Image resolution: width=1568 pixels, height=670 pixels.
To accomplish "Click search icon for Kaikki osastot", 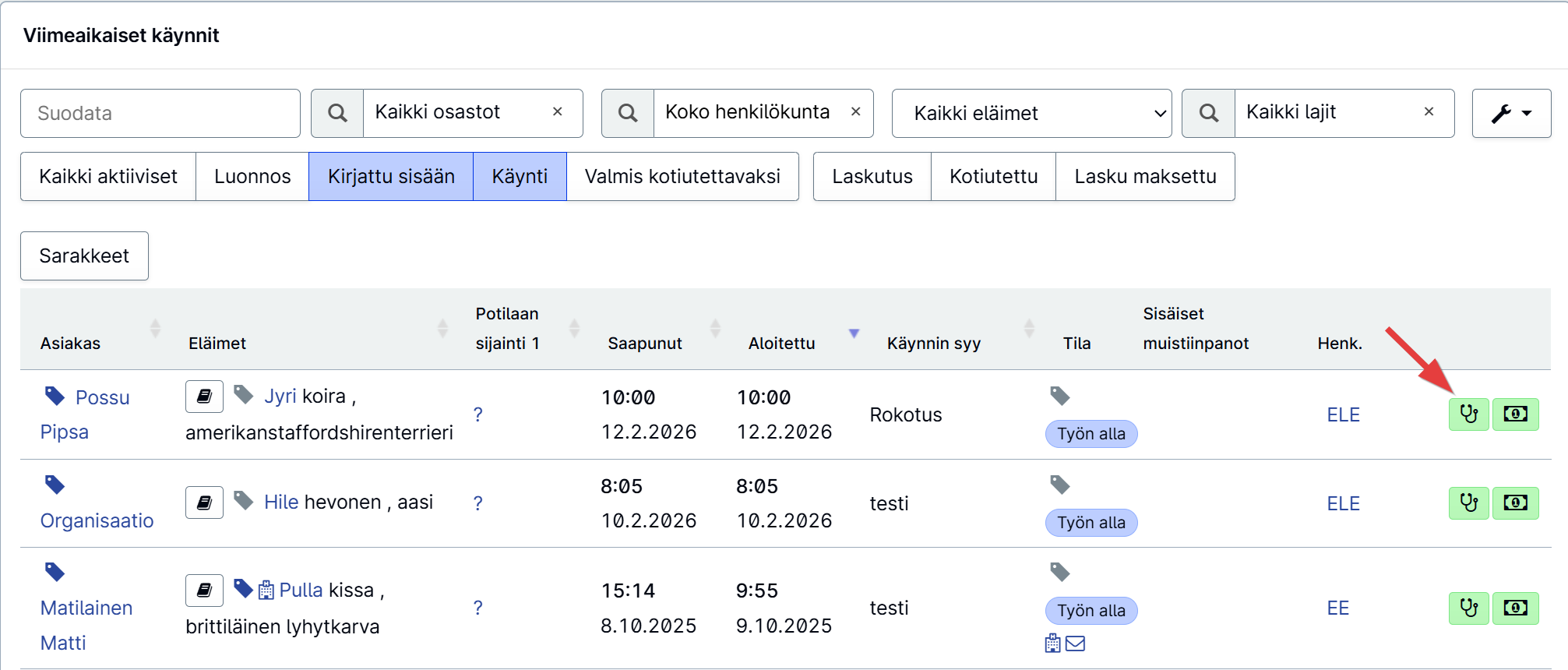I will coord(337,113).
